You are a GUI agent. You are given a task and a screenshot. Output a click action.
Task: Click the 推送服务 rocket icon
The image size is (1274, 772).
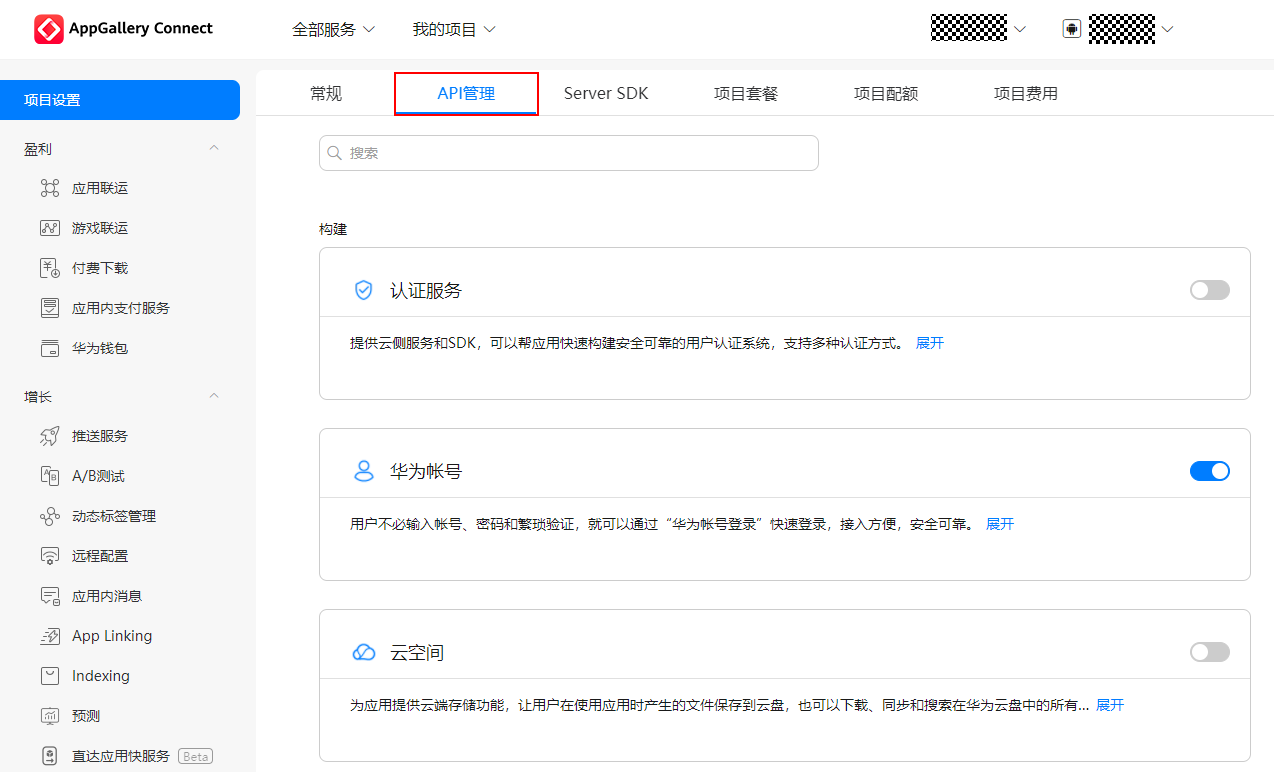pyautogui.click(x=50, y=436)
